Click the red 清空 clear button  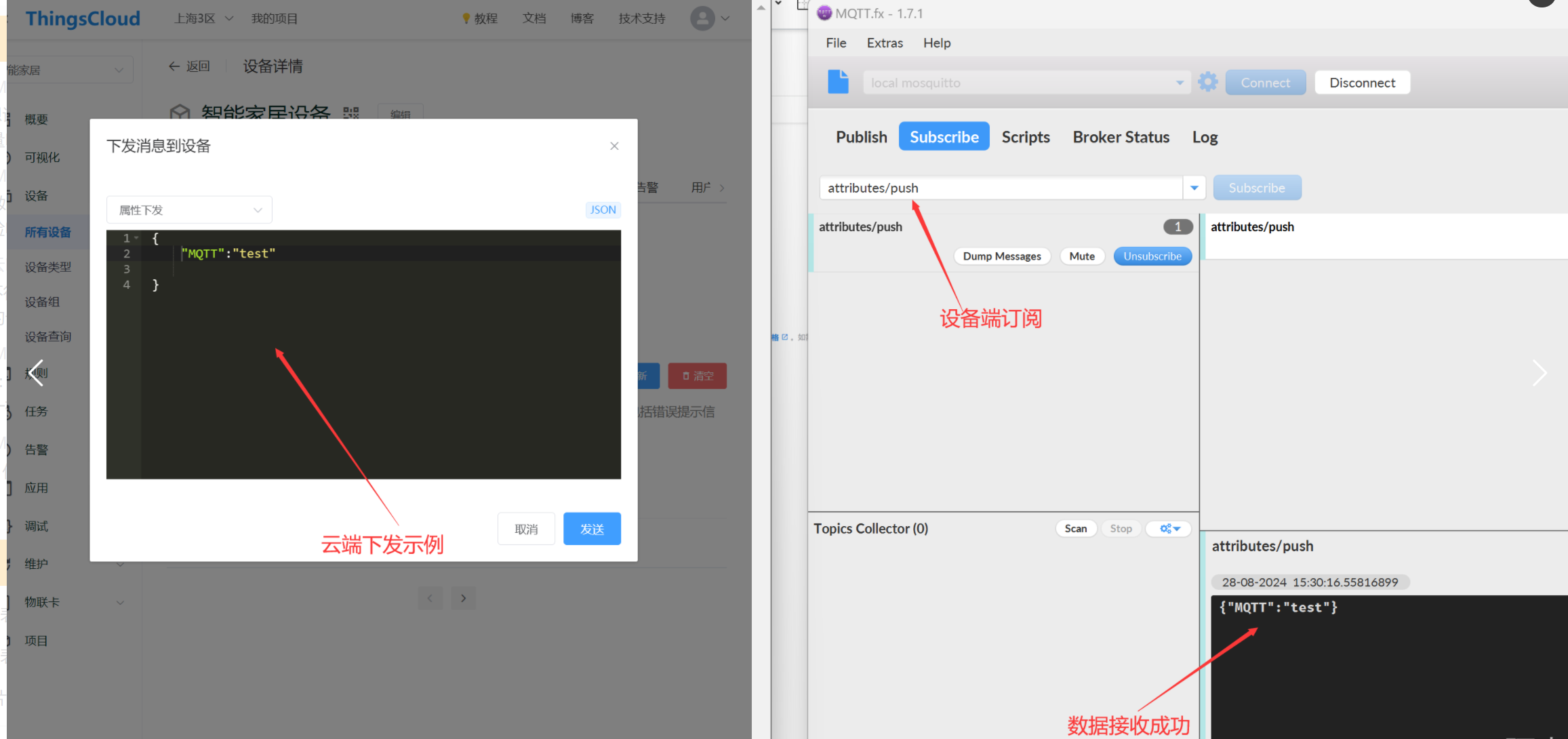click(697, 376)
